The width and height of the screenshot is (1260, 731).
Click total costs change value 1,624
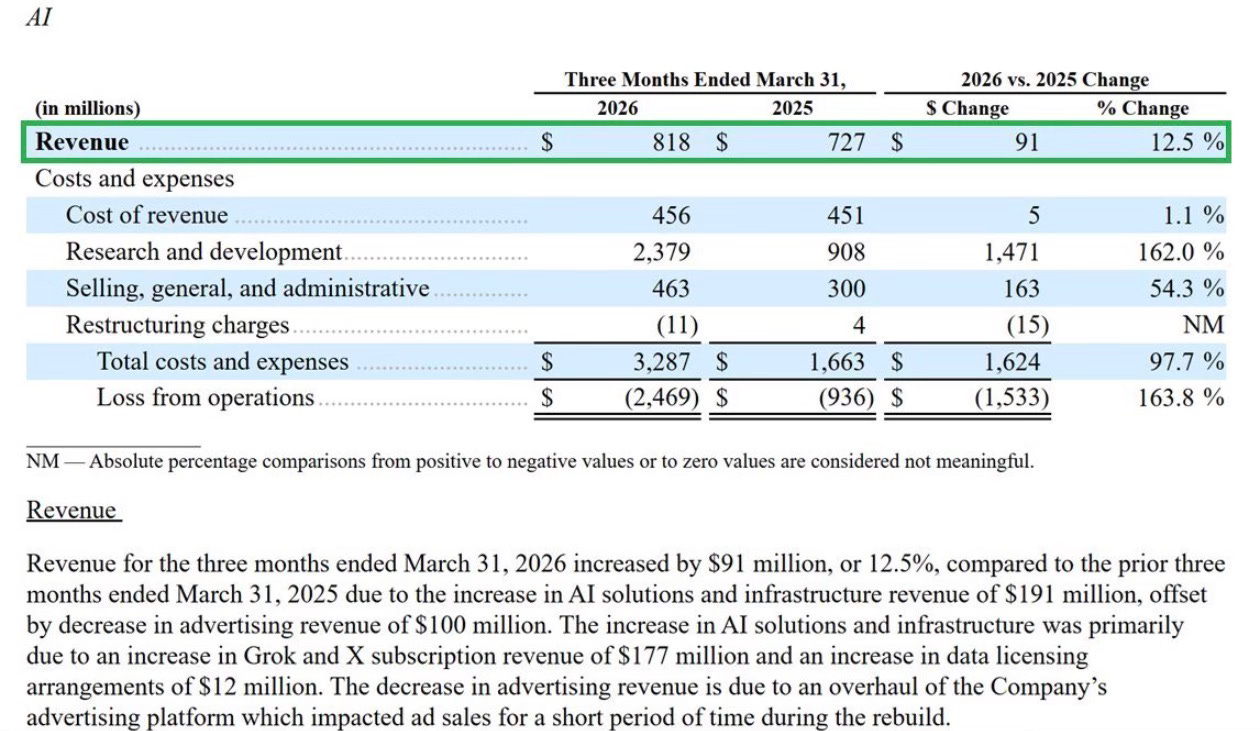pos(1011,362)
